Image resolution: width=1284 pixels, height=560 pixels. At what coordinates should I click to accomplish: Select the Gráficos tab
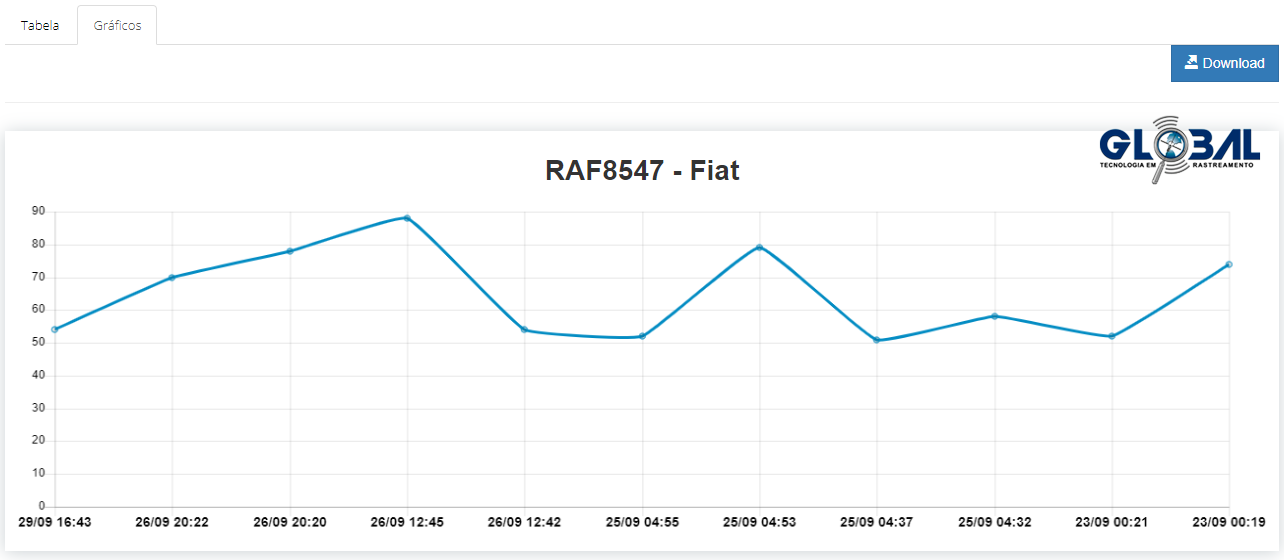point(117,26)
